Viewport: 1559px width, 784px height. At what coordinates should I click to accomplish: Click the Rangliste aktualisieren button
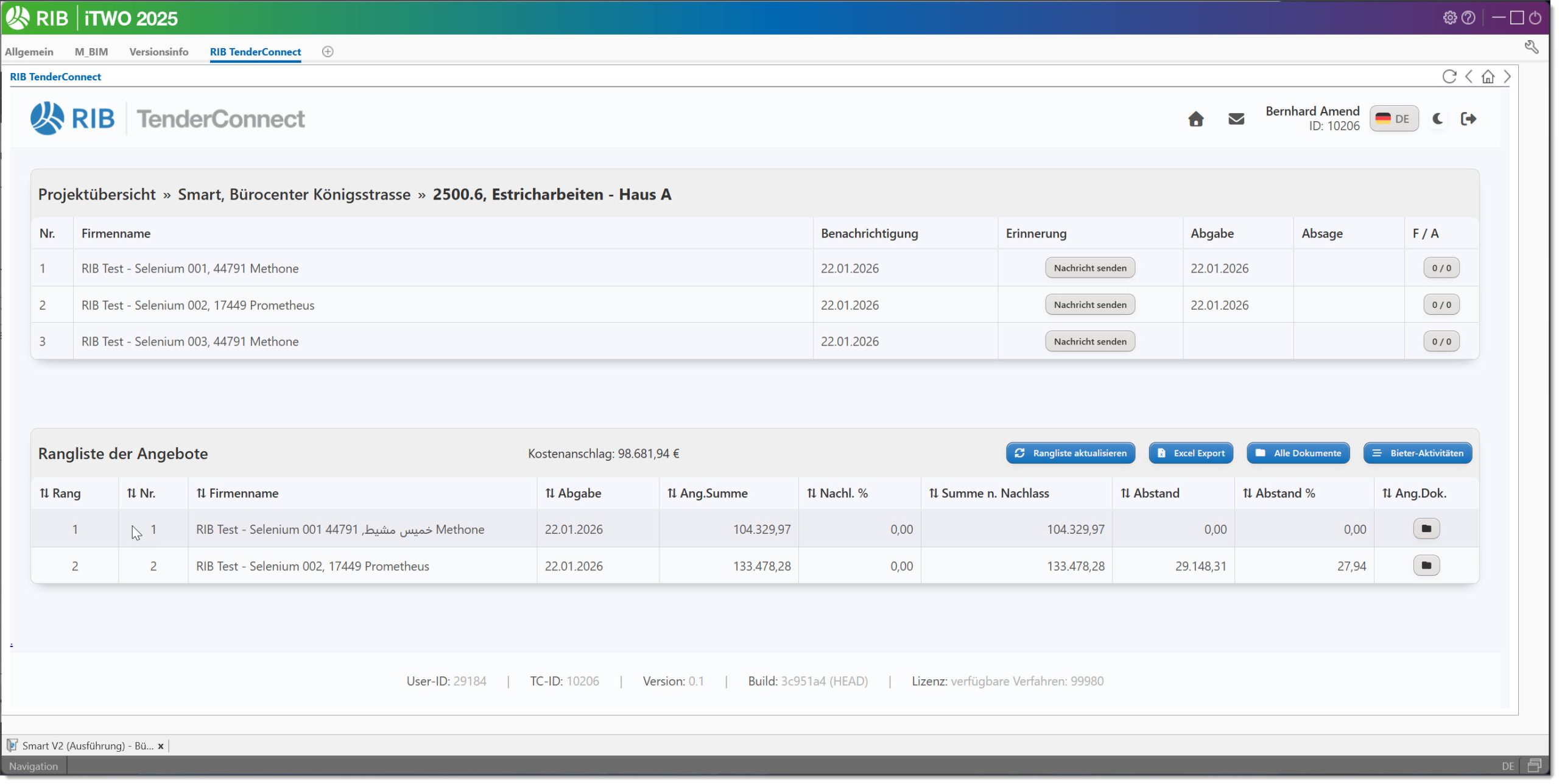[1070, 453]
